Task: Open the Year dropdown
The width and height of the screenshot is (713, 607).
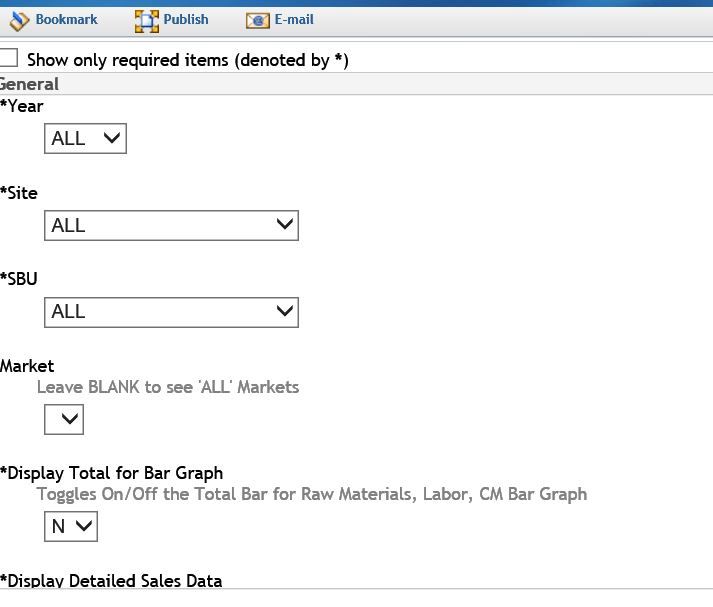Action: point(85,139)
